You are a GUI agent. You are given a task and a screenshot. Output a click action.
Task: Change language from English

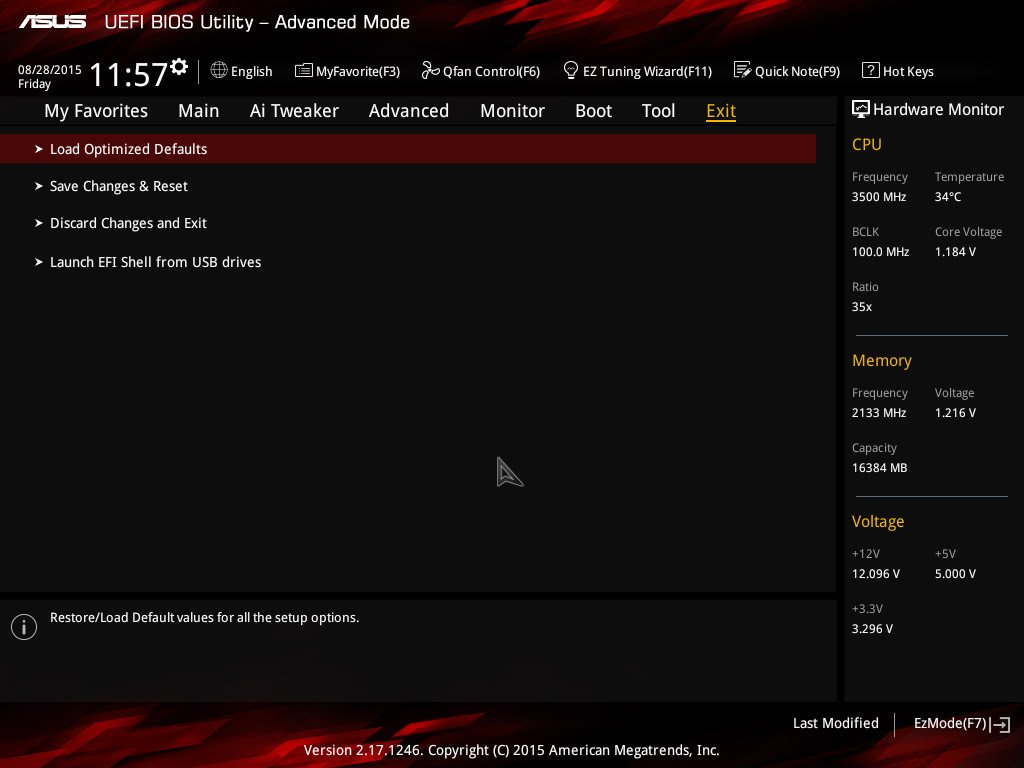tap(251, 71)
